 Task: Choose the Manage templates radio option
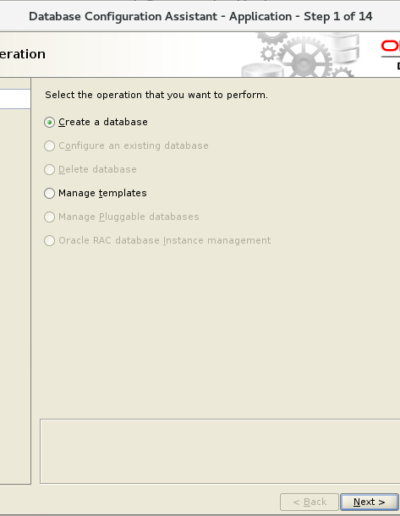pyautogui.click(x=49, y=193)
